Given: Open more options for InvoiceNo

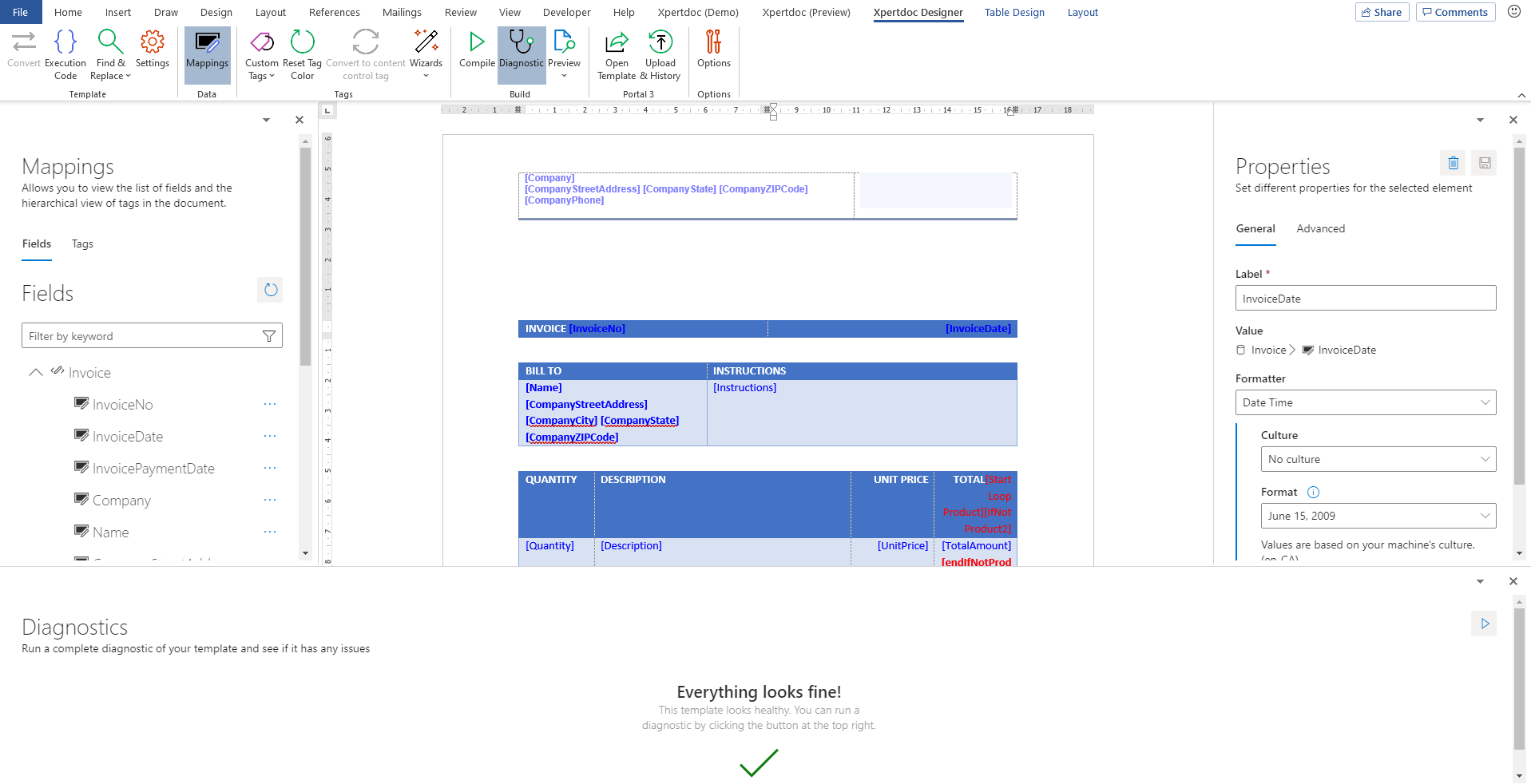Looking at the screenshot, I should click(270, 404).
